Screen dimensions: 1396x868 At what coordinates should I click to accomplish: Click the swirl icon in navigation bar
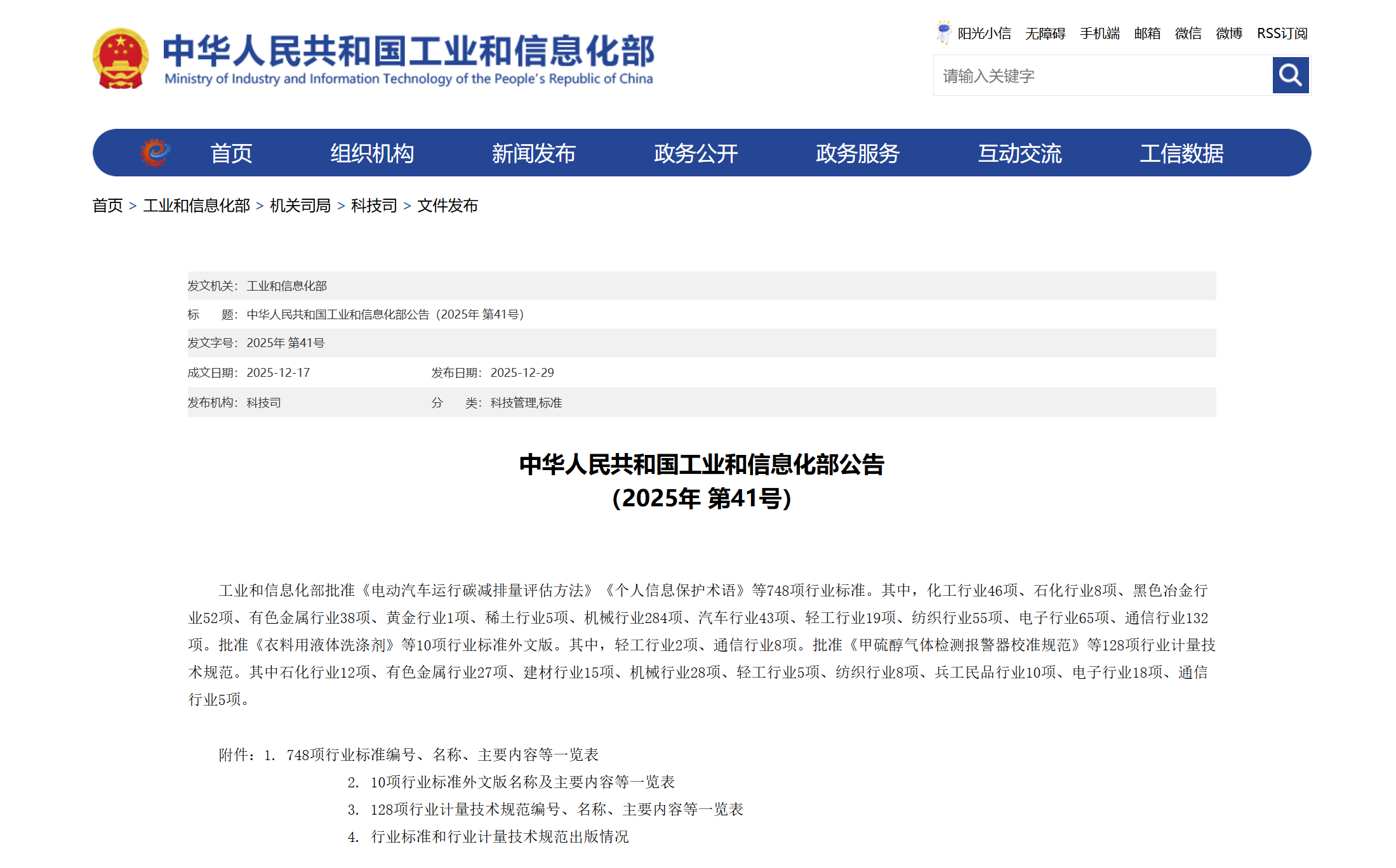coord(155,153)
